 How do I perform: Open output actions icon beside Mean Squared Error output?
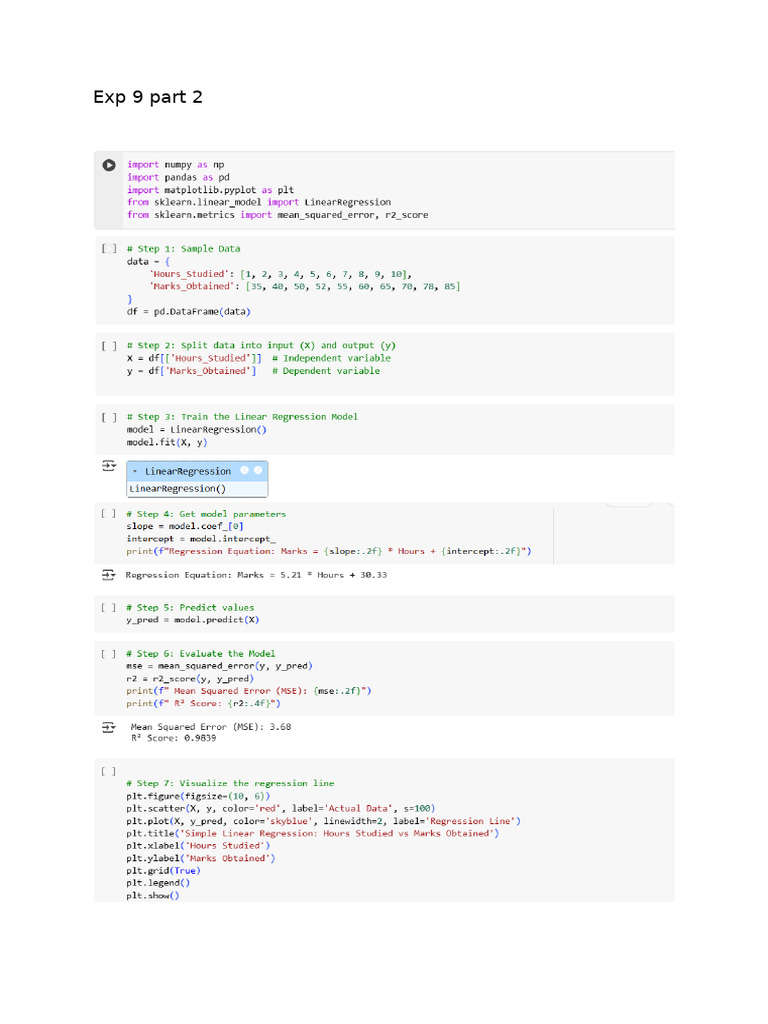point(109,727)
